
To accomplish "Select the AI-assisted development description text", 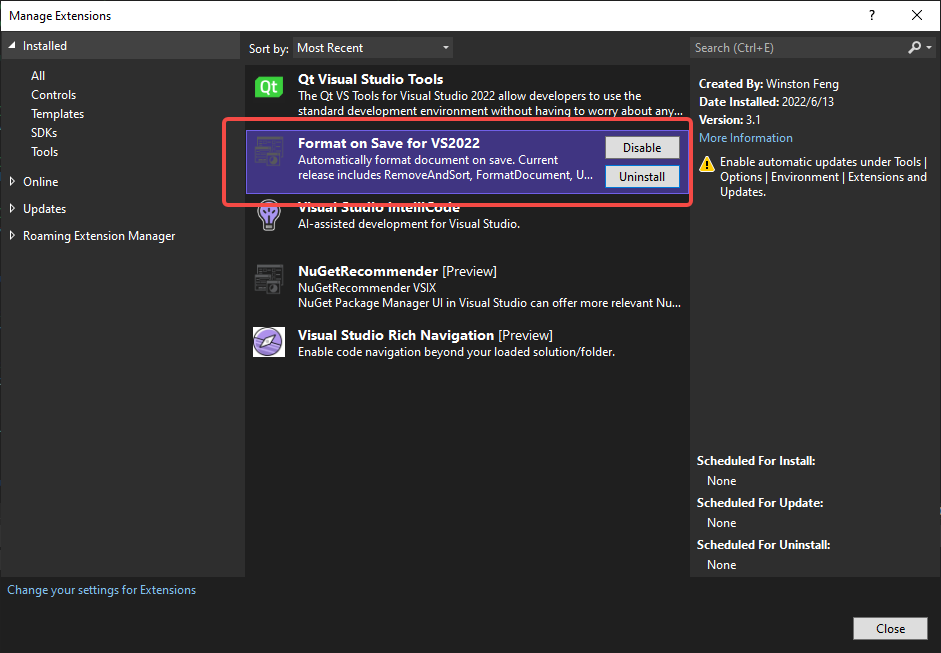I will point(409,224).
